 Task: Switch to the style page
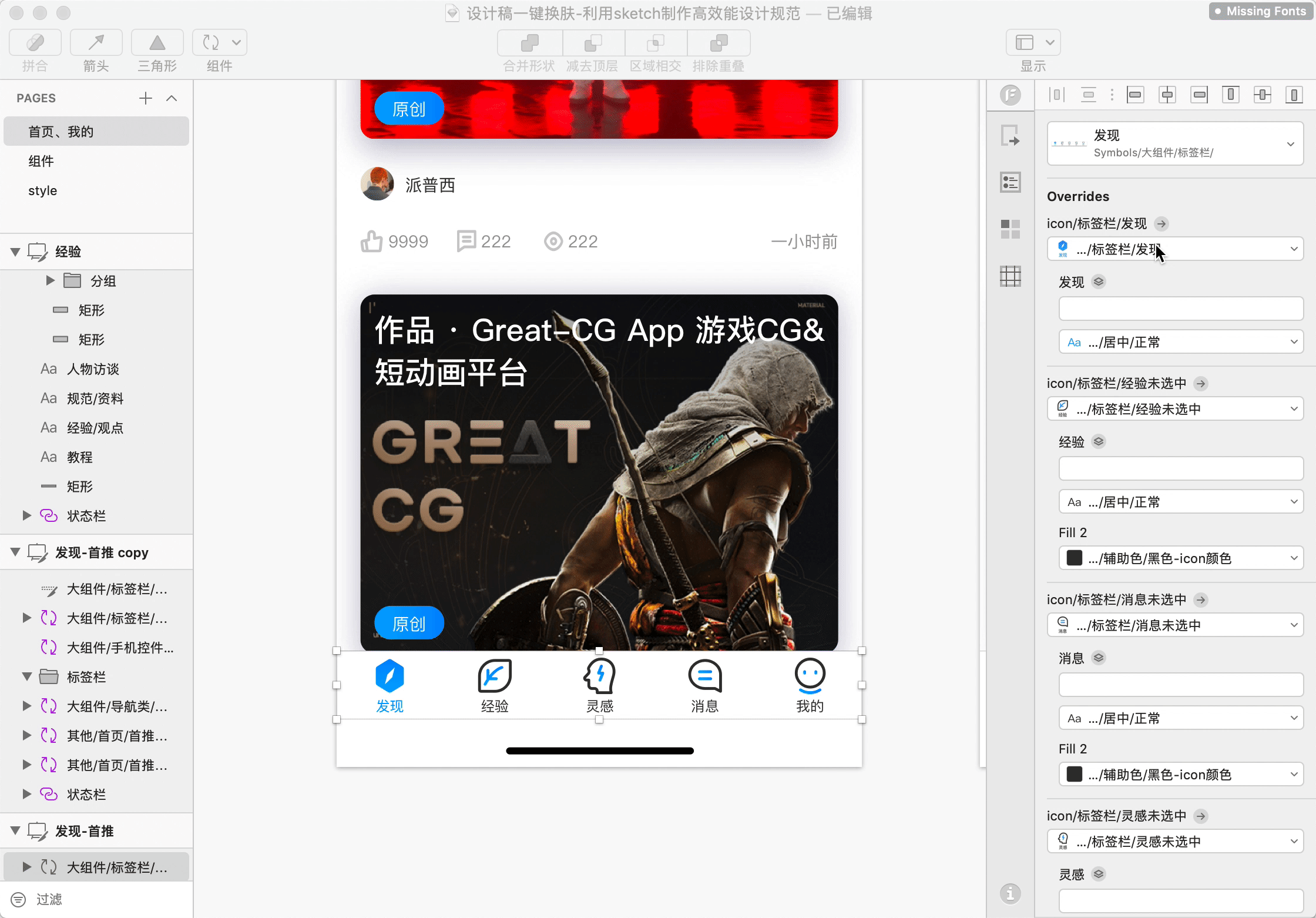[x=42, y=190]
